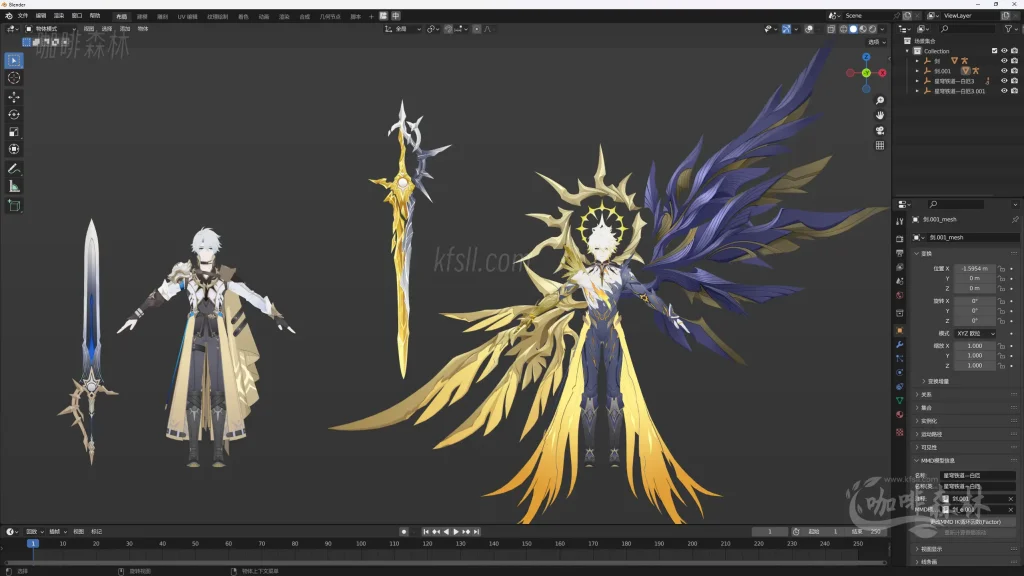Open transform orientation dropdown
Image resolution: width=1024 pixels, height=576 pixels.
[x=403, y=29]
